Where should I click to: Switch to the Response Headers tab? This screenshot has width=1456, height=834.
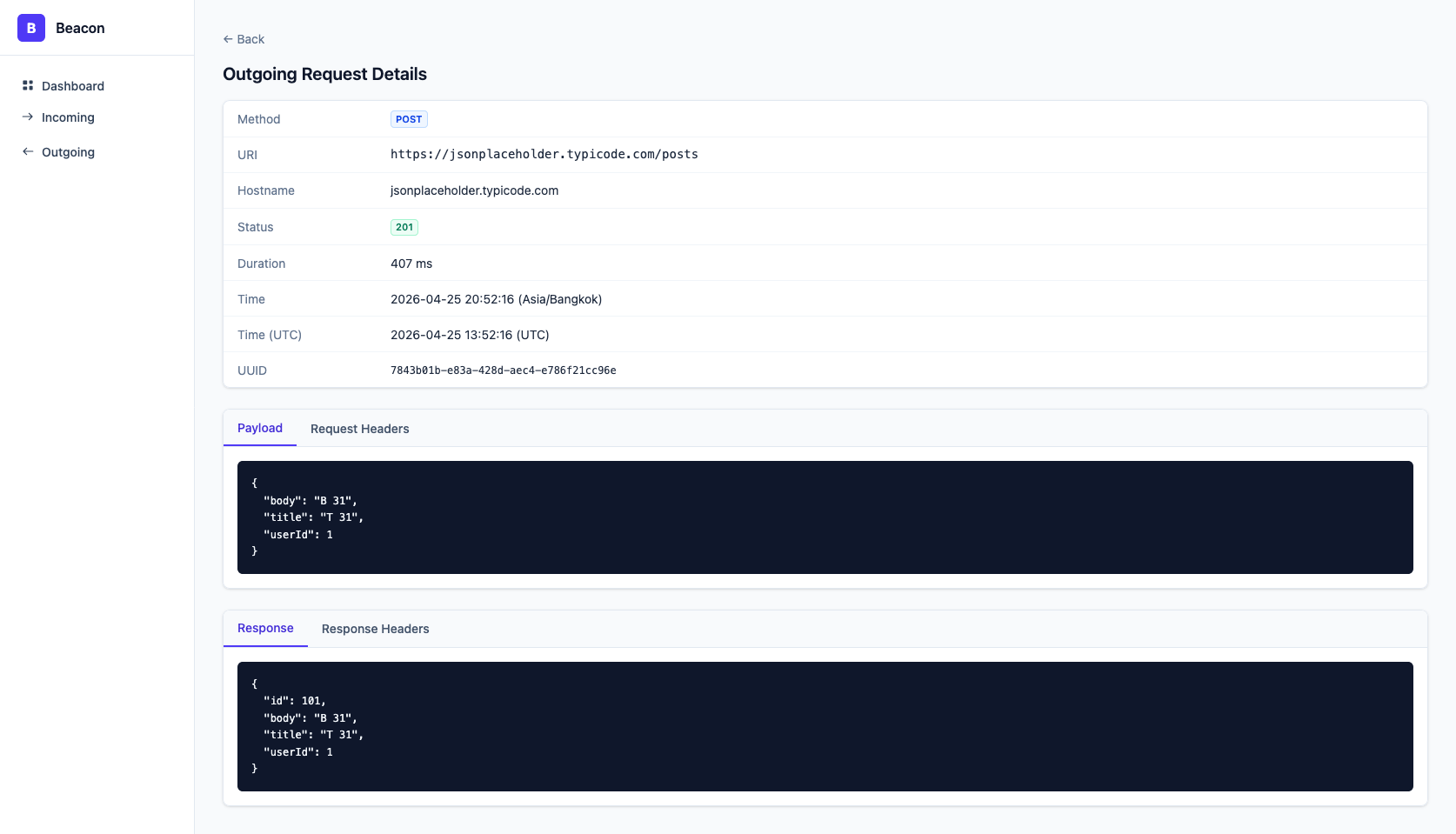(375, 629)
